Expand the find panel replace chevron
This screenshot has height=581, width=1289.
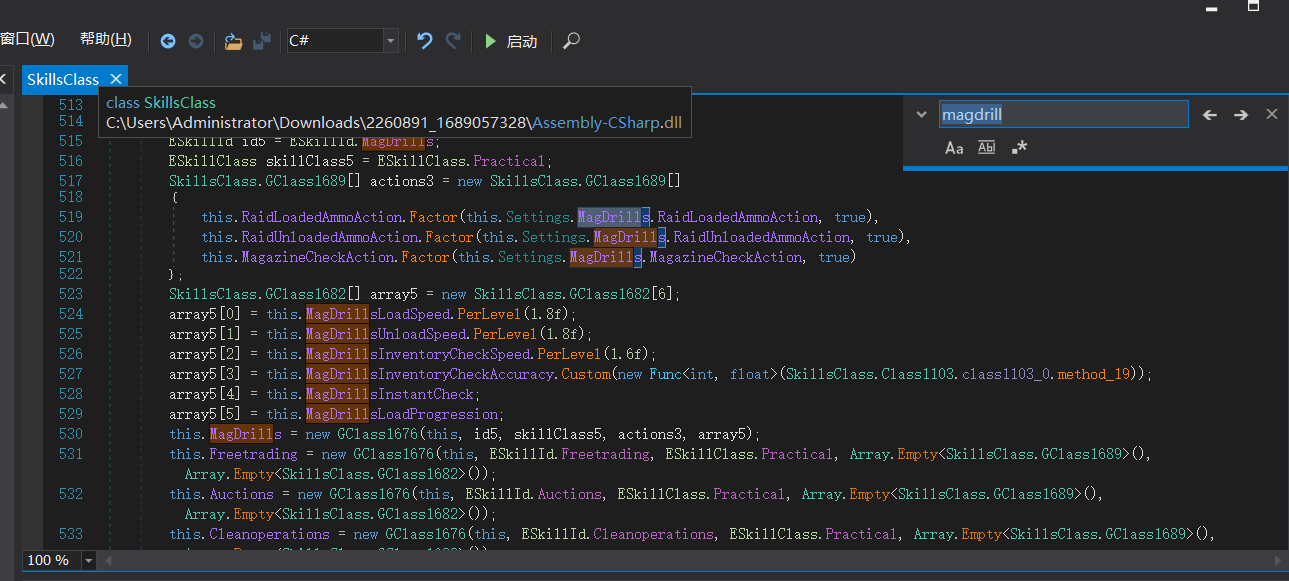(x=921, y=115)
